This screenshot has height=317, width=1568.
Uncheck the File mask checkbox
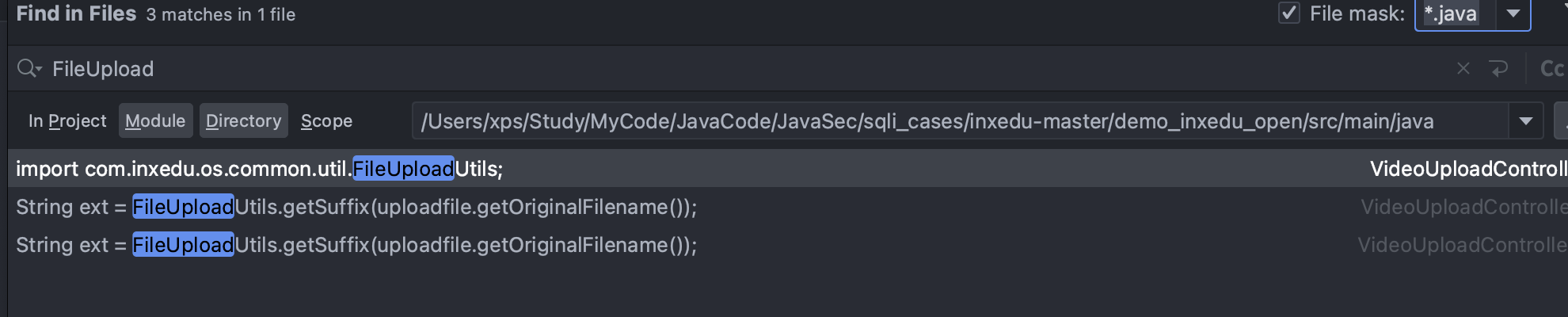pyautogui.click(x=1289, y=13)
